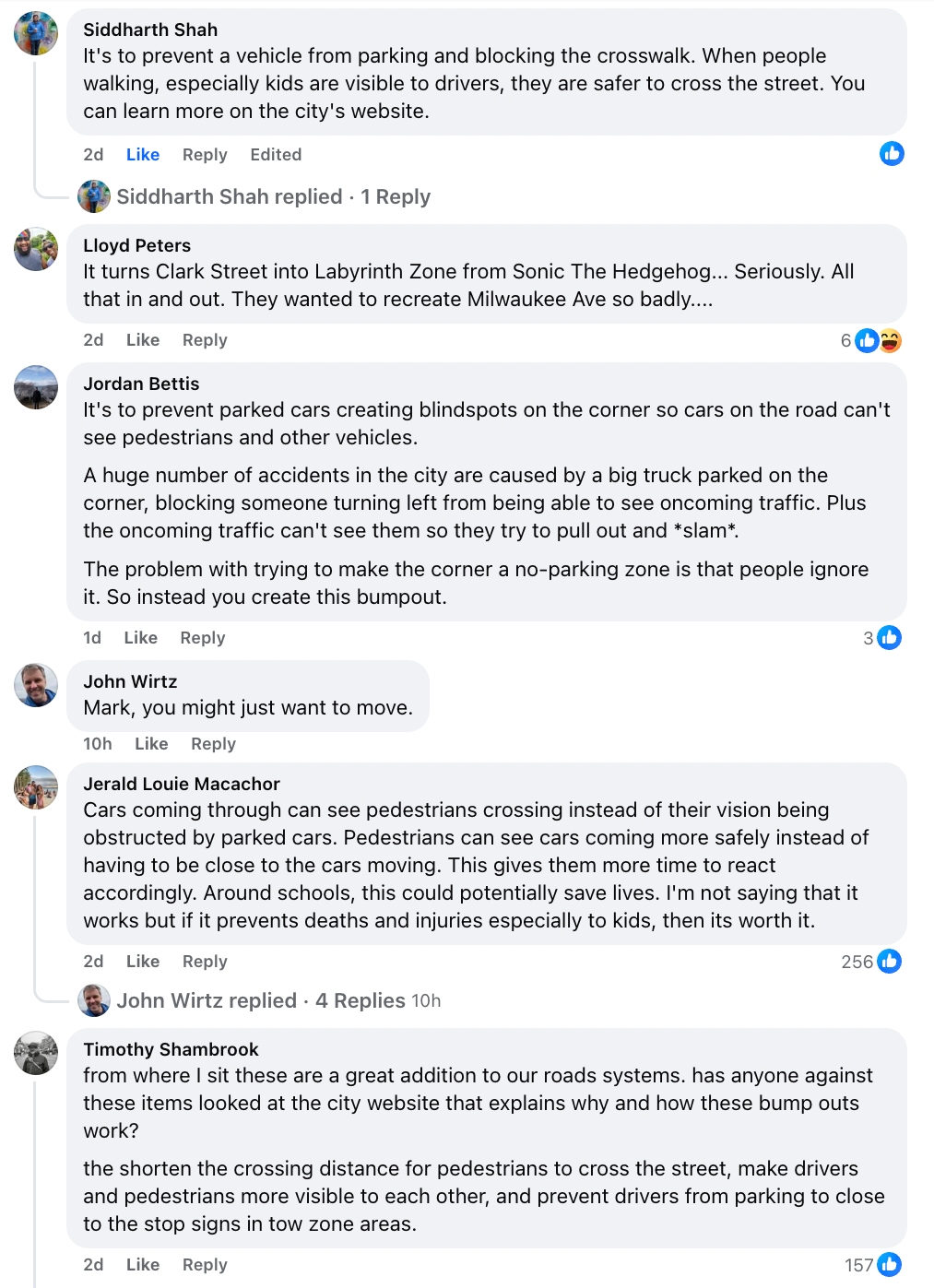Image resolution: width=934 pixels, height=1288 pixels.
Task: Open Jordan Bettis' avatar
Action: (x=36, y=387)
